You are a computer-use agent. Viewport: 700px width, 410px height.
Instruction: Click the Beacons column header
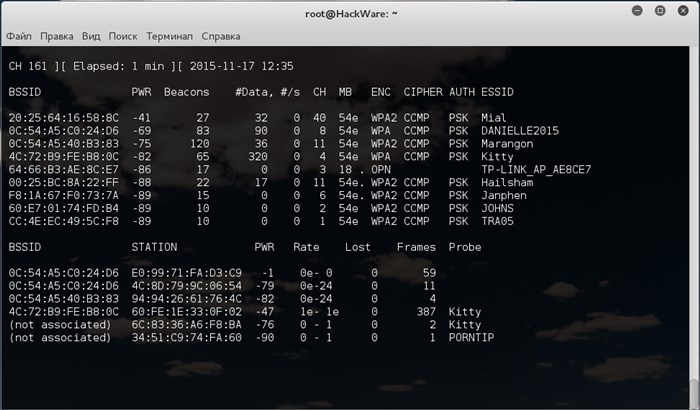coord(187,92)
